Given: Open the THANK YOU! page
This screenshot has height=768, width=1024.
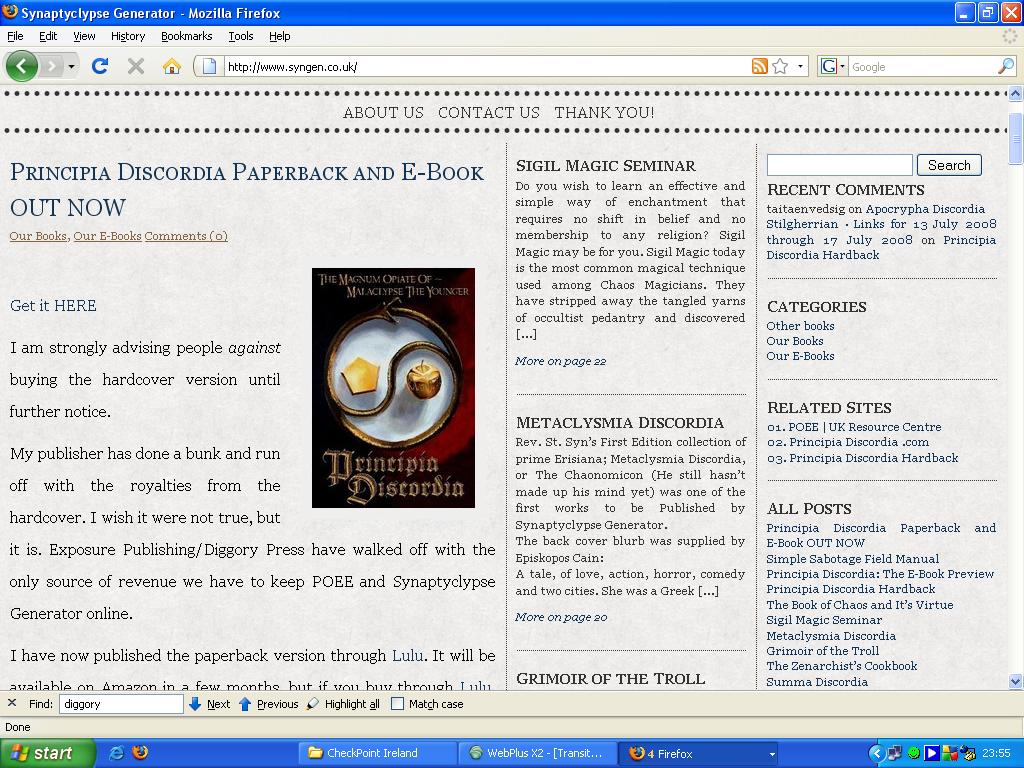Looking at the screenshot, I should [x=604, y=112].
